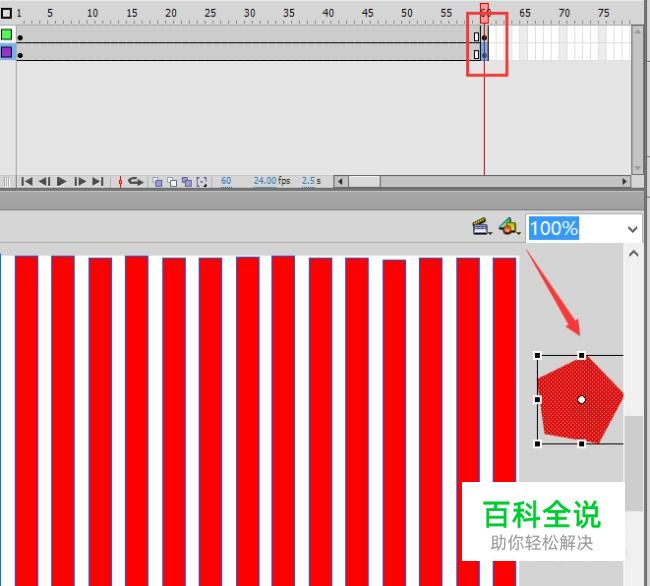Toggle the Loop playback icon
650x586 pixels.
[x=136, y=182]
